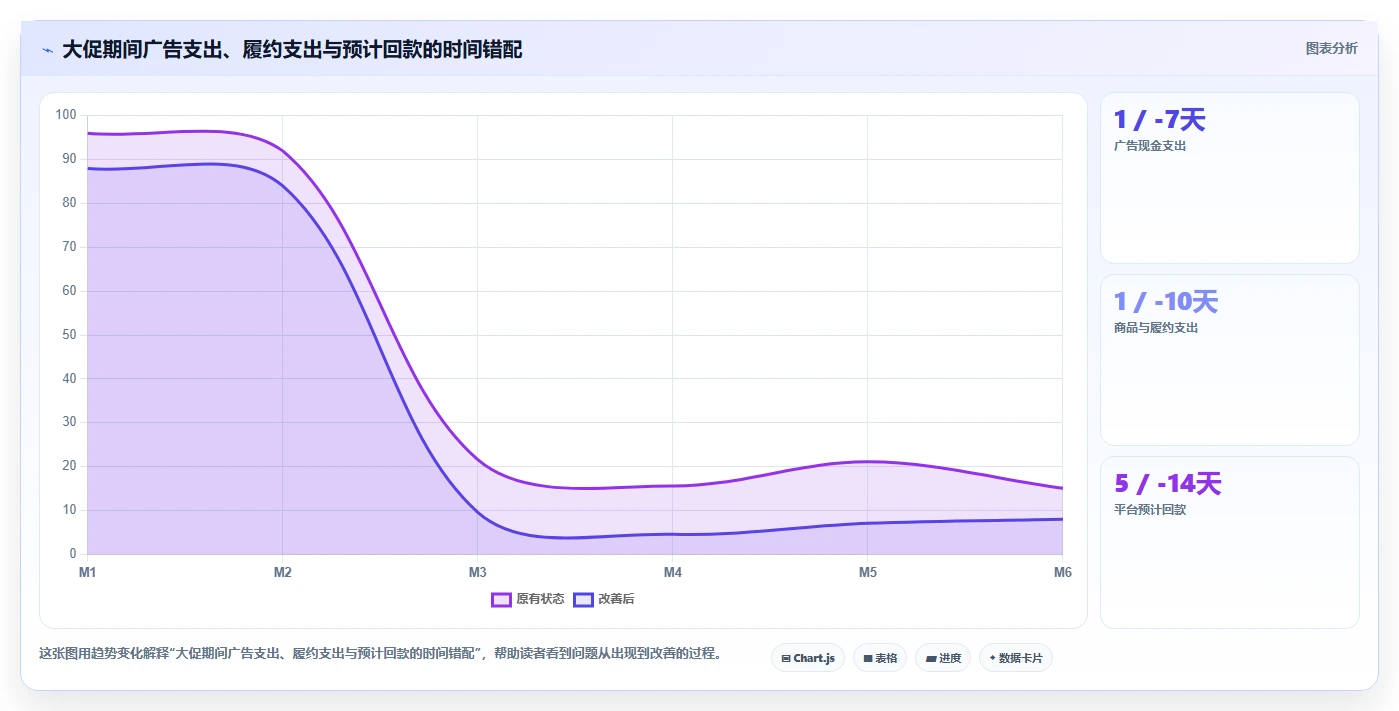Image resolution: width=1399 pixels, height=711 pixels.
Task: Click the value 5 / -14天
Action: 1168,484
